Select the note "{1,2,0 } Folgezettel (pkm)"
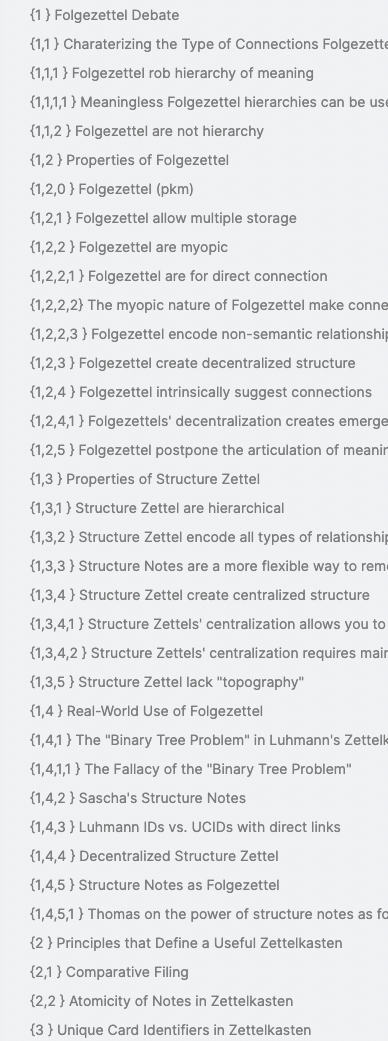The height and width of the screenshot is (1041, 388). point(112,189)
